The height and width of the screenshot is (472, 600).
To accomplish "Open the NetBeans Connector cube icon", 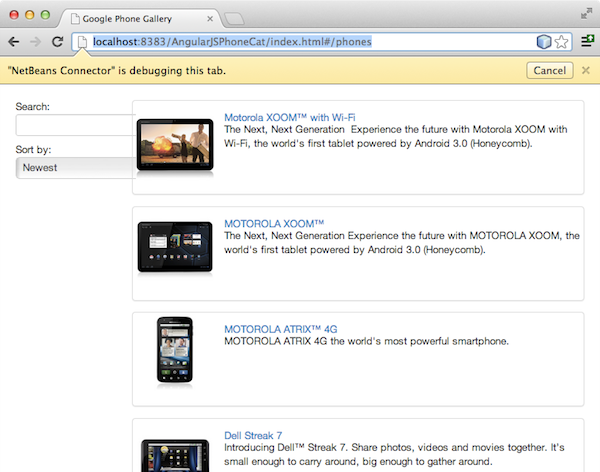I will coord(543,42).
